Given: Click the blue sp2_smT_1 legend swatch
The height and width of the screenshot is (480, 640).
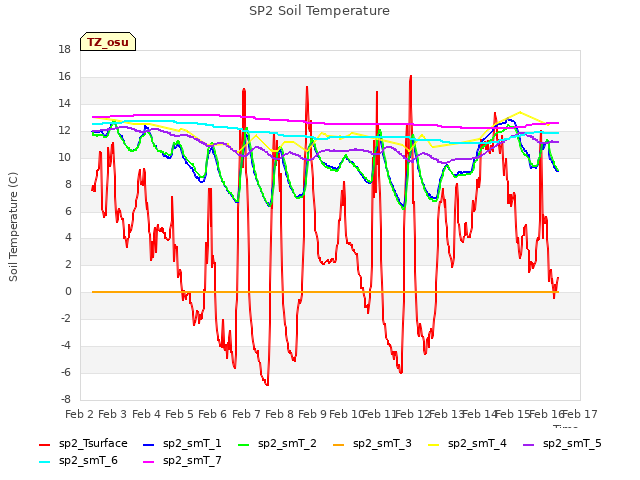Looking at the screenshot, I should (149, 445).
